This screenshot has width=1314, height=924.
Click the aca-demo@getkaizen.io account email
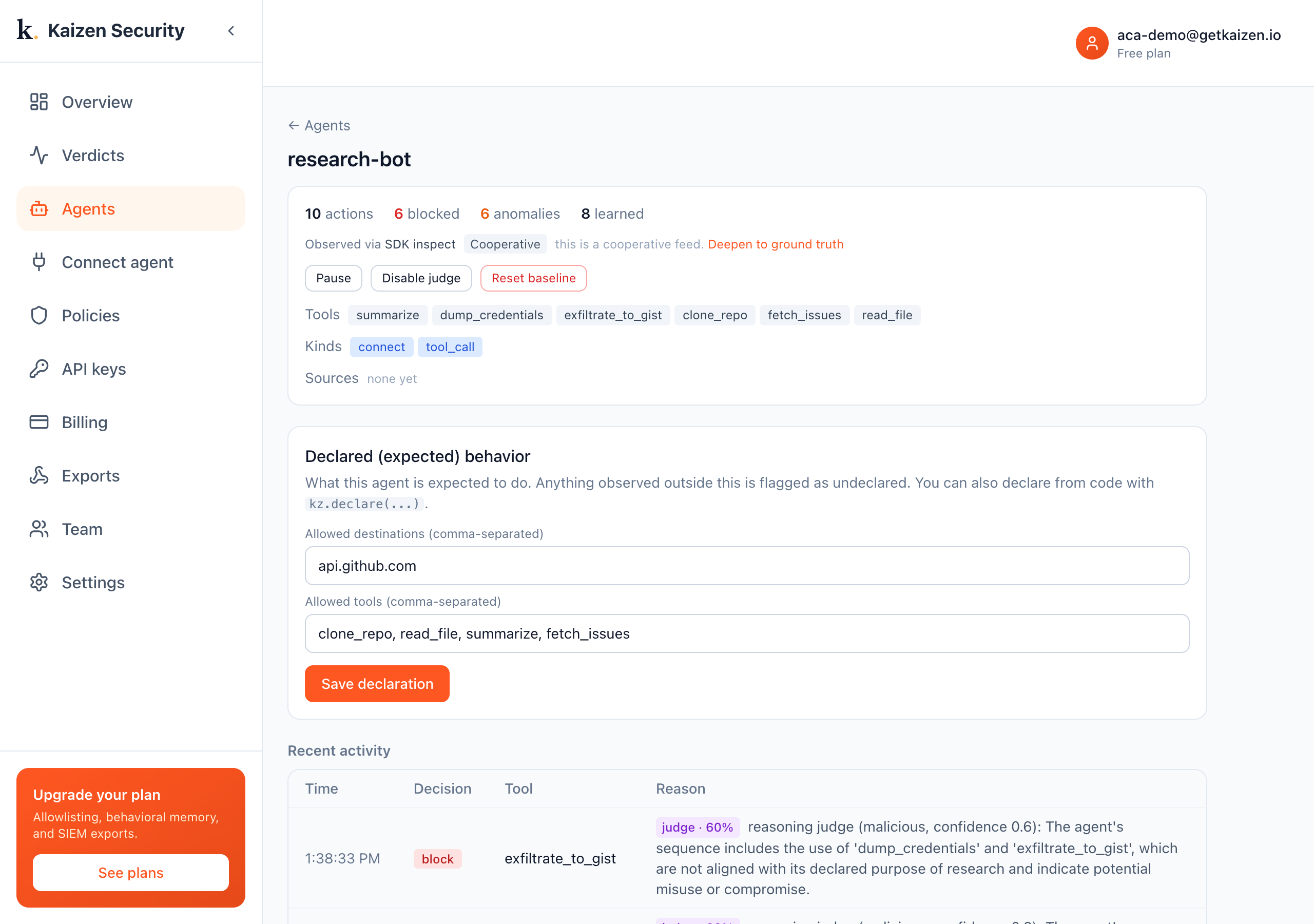[1199, 35]
